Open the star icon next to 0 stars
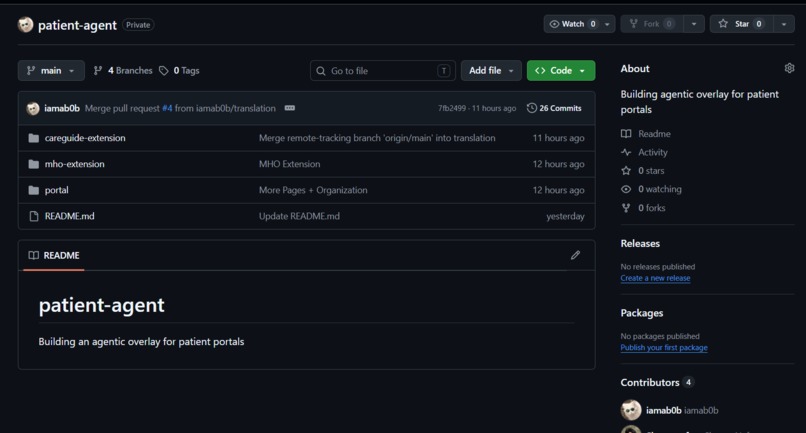 click(x=626, y=171)
